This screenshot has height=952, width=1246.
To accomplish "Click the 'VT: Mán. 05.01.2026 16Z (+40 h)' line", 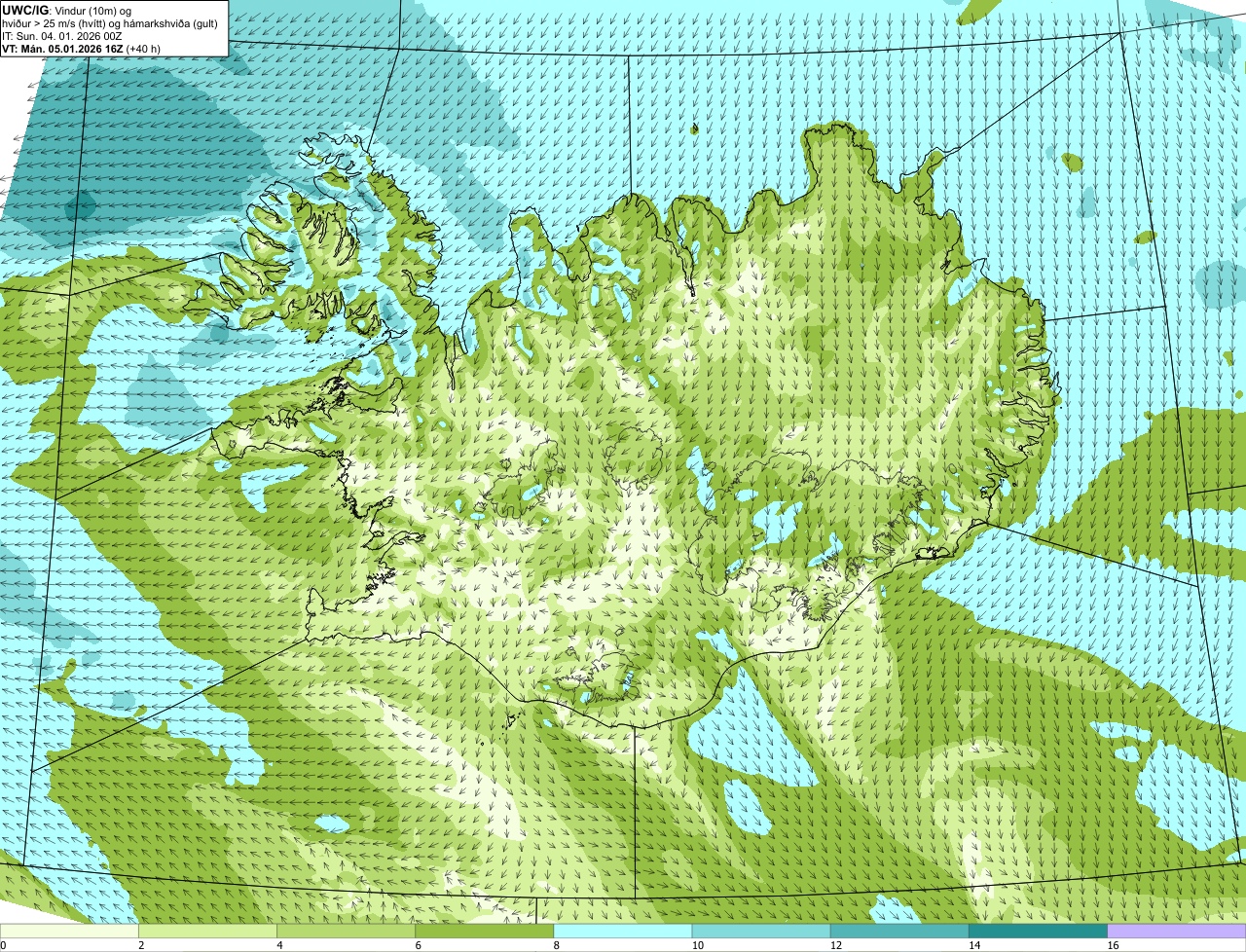I will pos(81,48).
